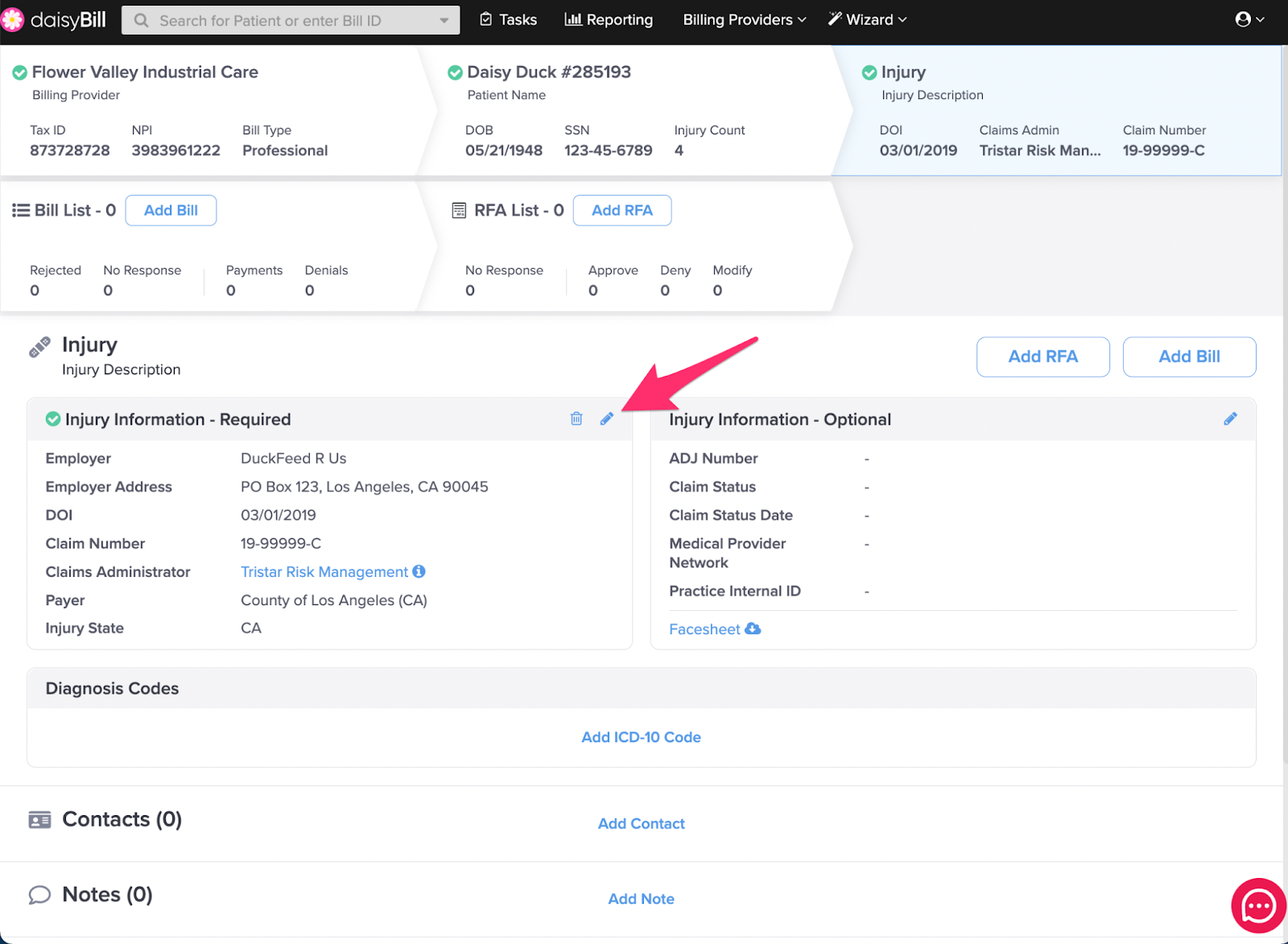Click Tax ID value 873728728
Screen dimensions: 1288x944
(70, 150)
